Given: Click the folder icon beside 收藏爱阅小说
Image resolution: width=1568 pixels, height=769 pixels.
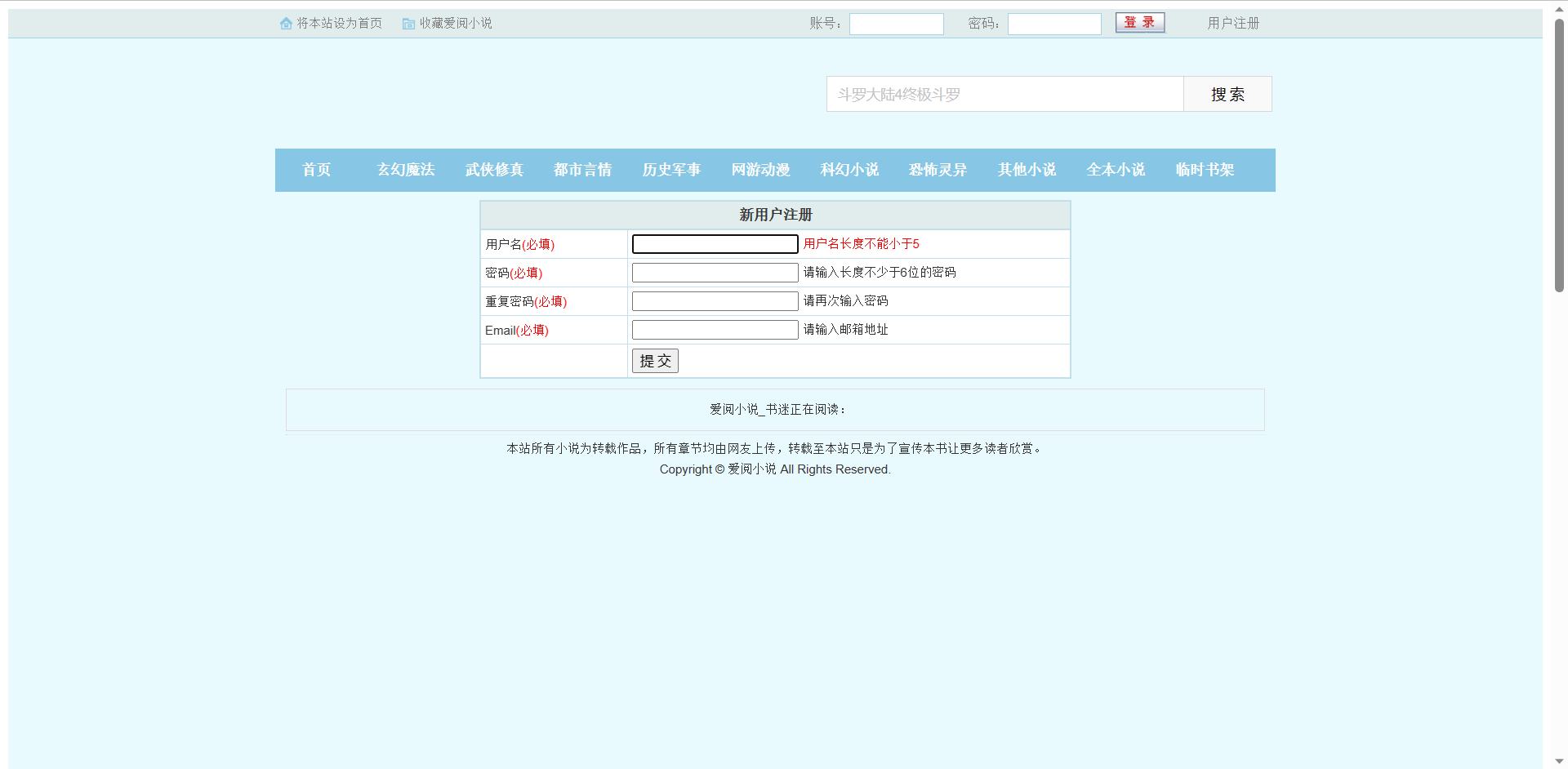Looking at the screenshot, I should (x=408, y=24).
